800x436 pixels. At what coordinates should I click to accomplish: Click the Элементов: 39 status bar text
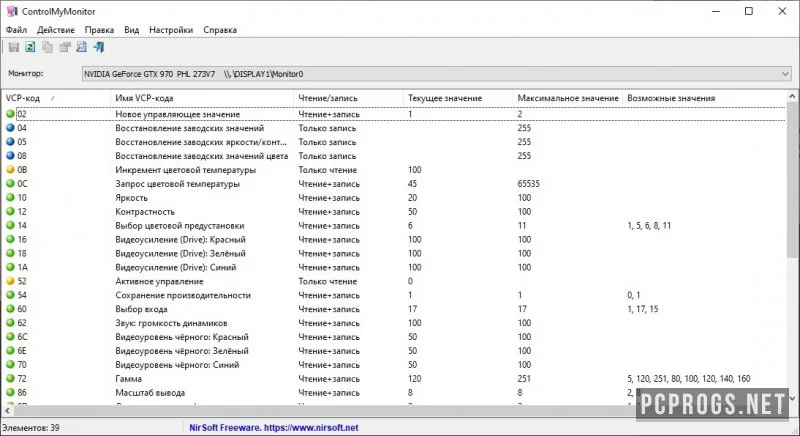31,428
